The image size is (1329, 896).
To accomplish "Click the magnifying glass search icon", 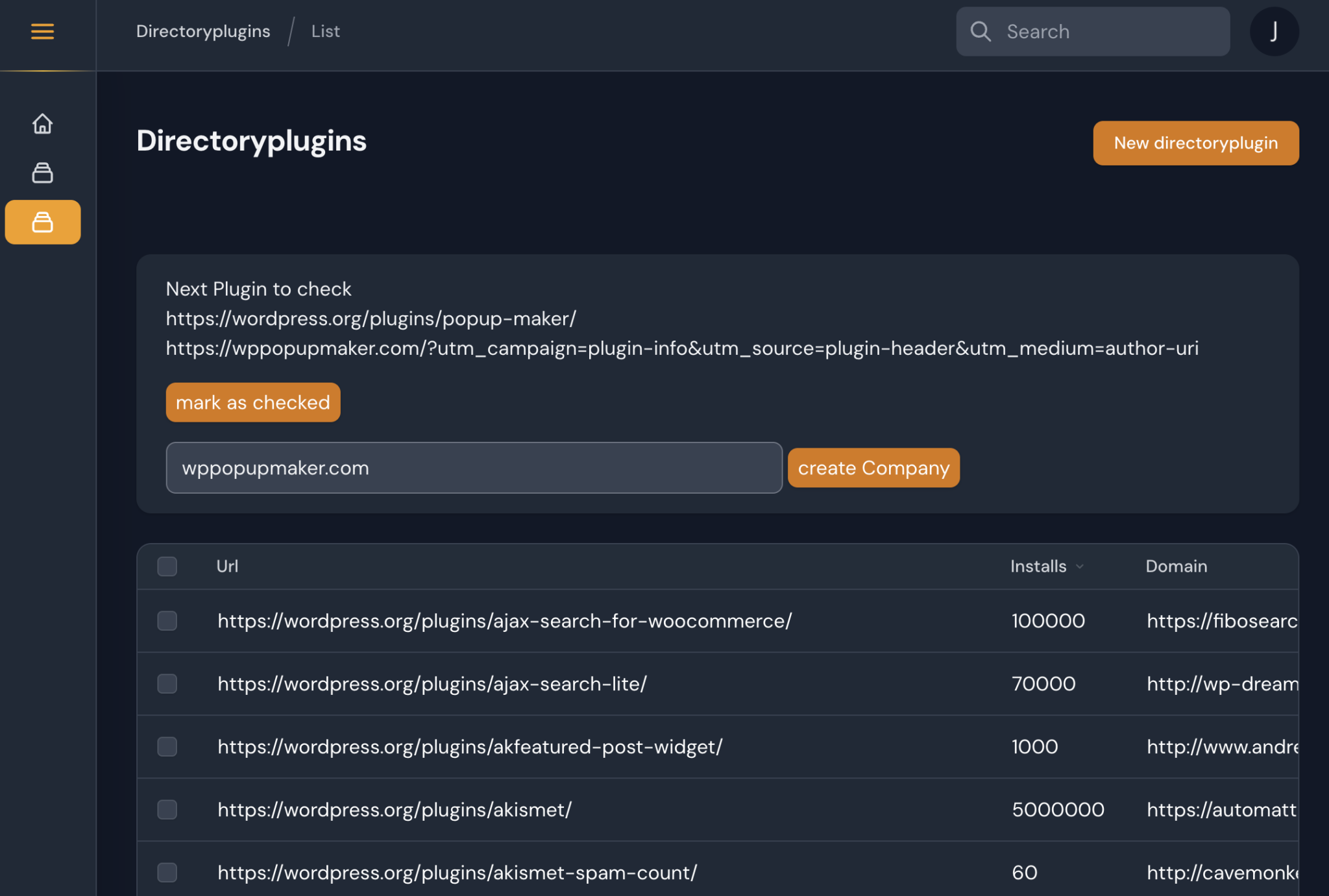I will coord(980,31).
